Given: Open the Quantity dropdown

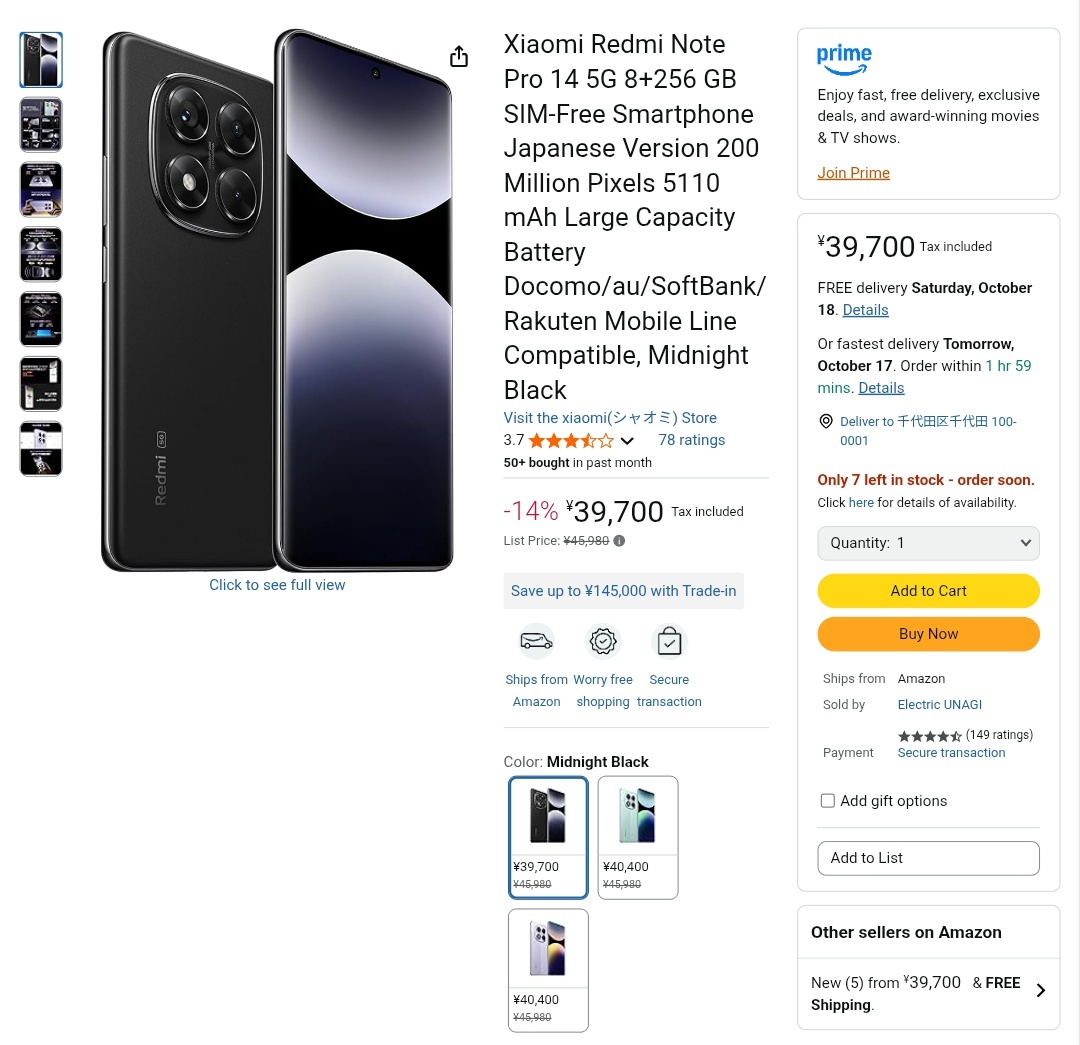Looking at the screenshot, I should [928, 543].
